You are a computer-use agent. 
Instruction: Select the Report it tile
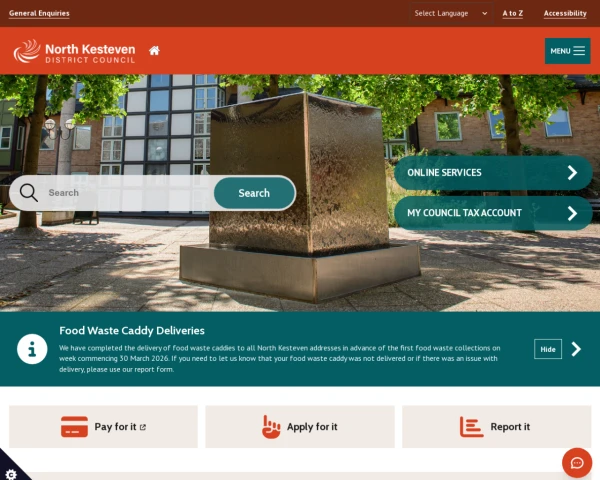497,426
